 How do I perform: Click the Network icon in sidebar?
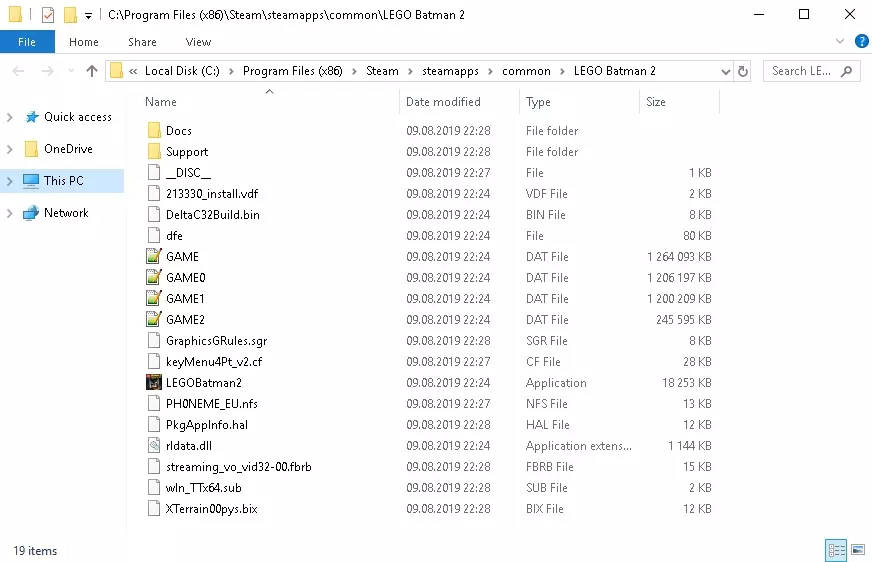[x=31, y=213]
